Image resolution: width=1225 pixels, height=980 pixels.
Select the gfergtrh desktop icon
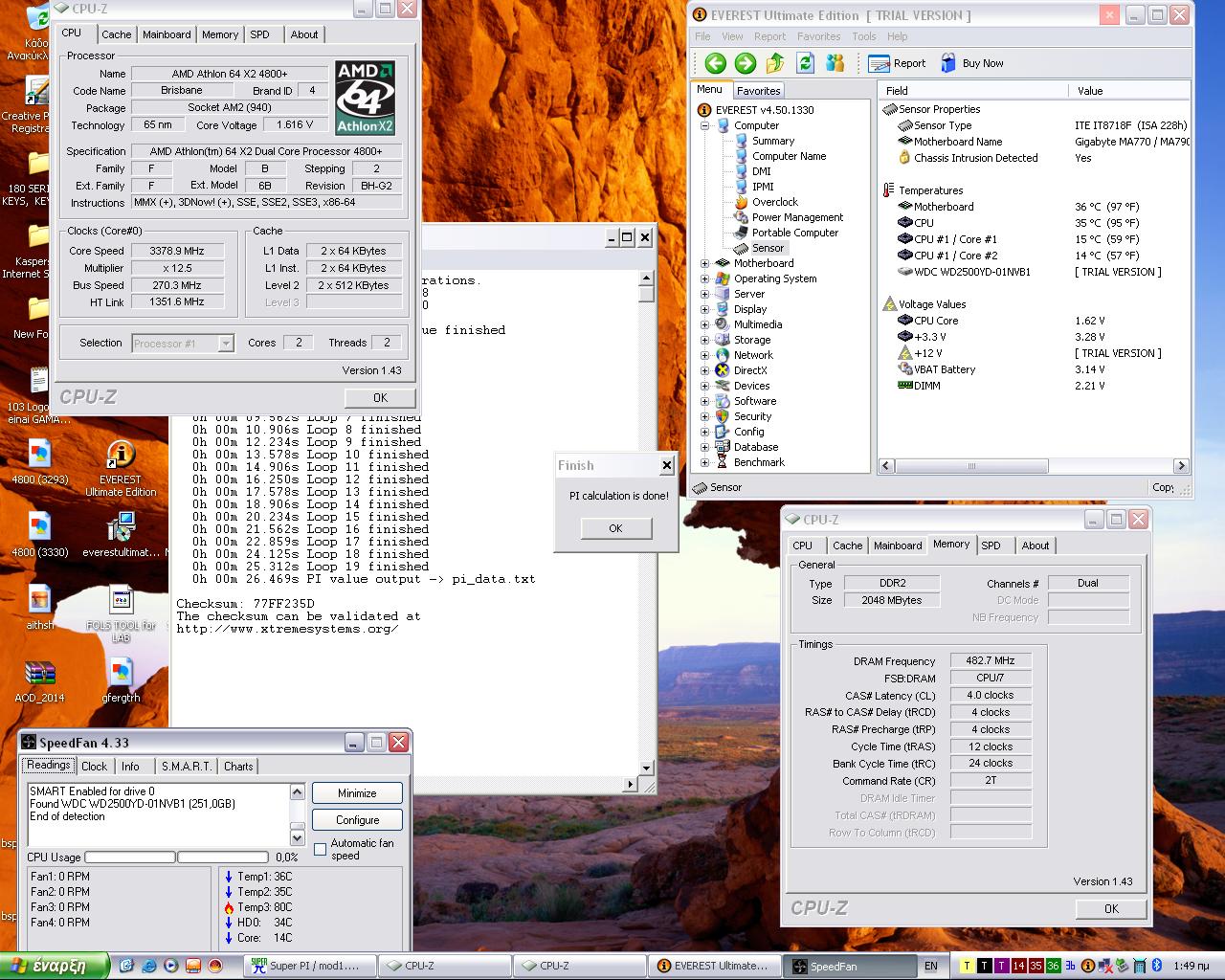(x=121, y=680)
